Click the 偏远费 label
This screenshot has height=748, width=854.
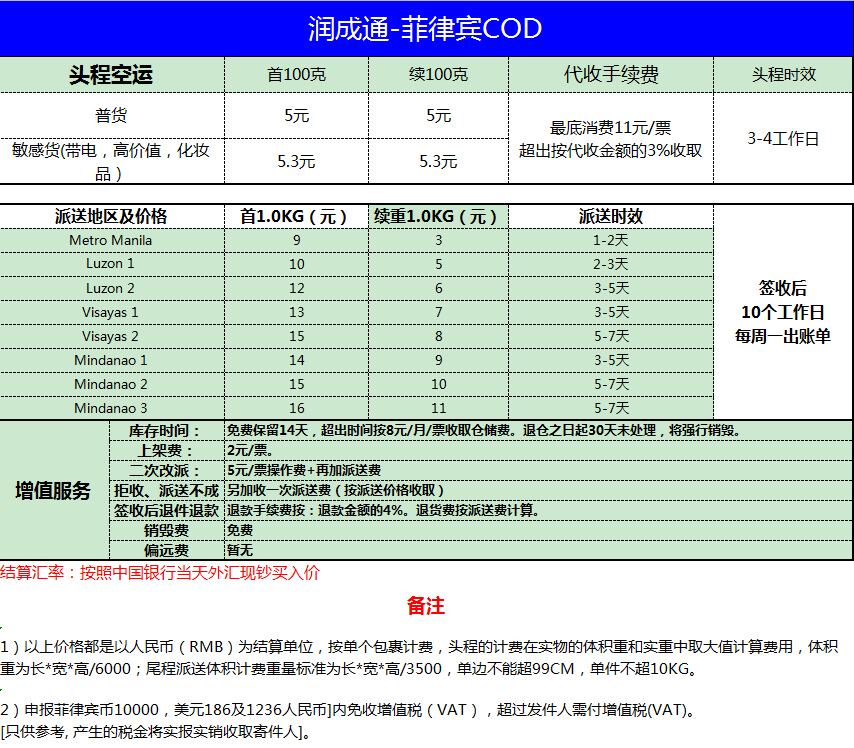pyautogui.click(x=167, y=550)
